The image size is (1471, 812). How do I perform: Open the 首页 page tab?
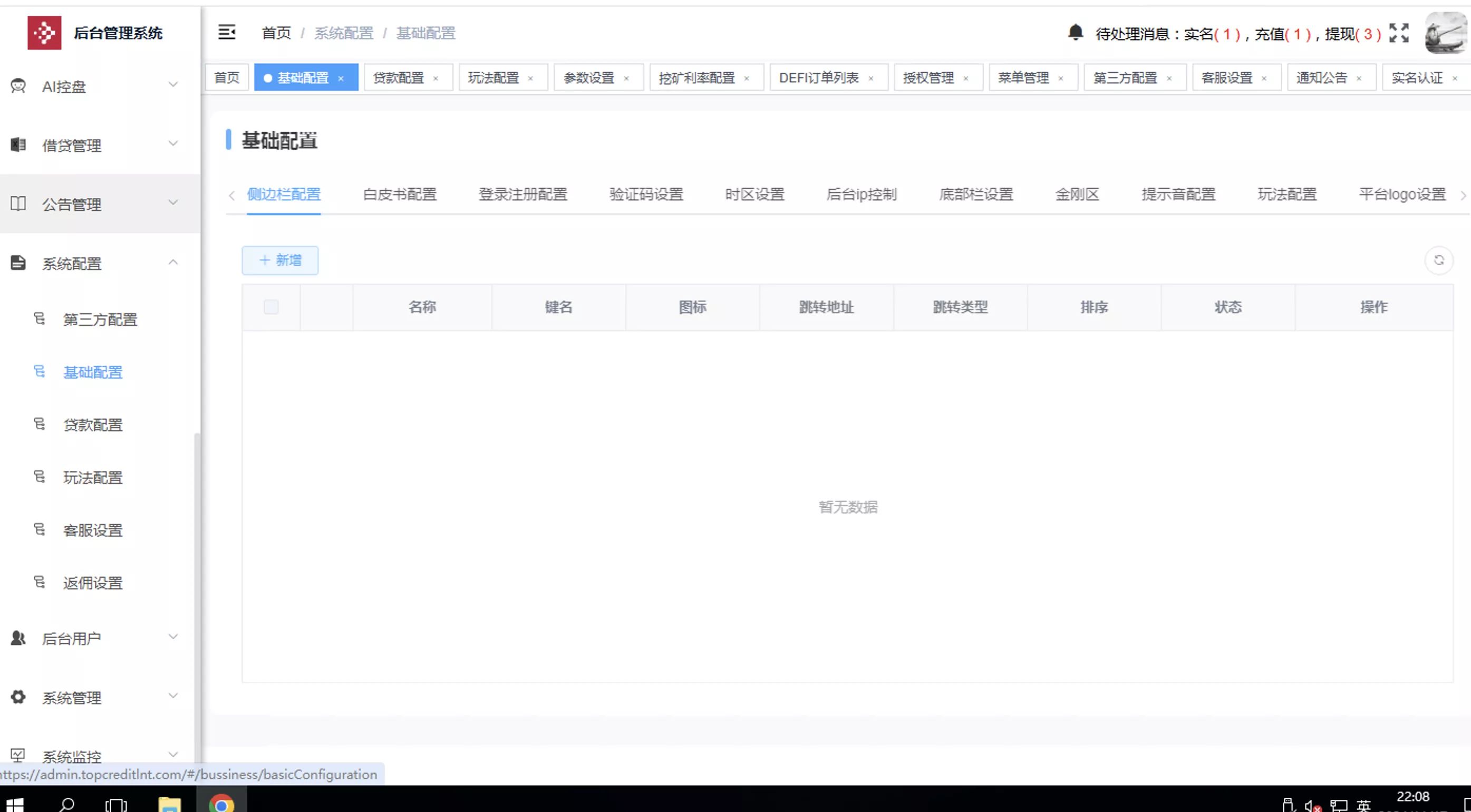[227, 78]
